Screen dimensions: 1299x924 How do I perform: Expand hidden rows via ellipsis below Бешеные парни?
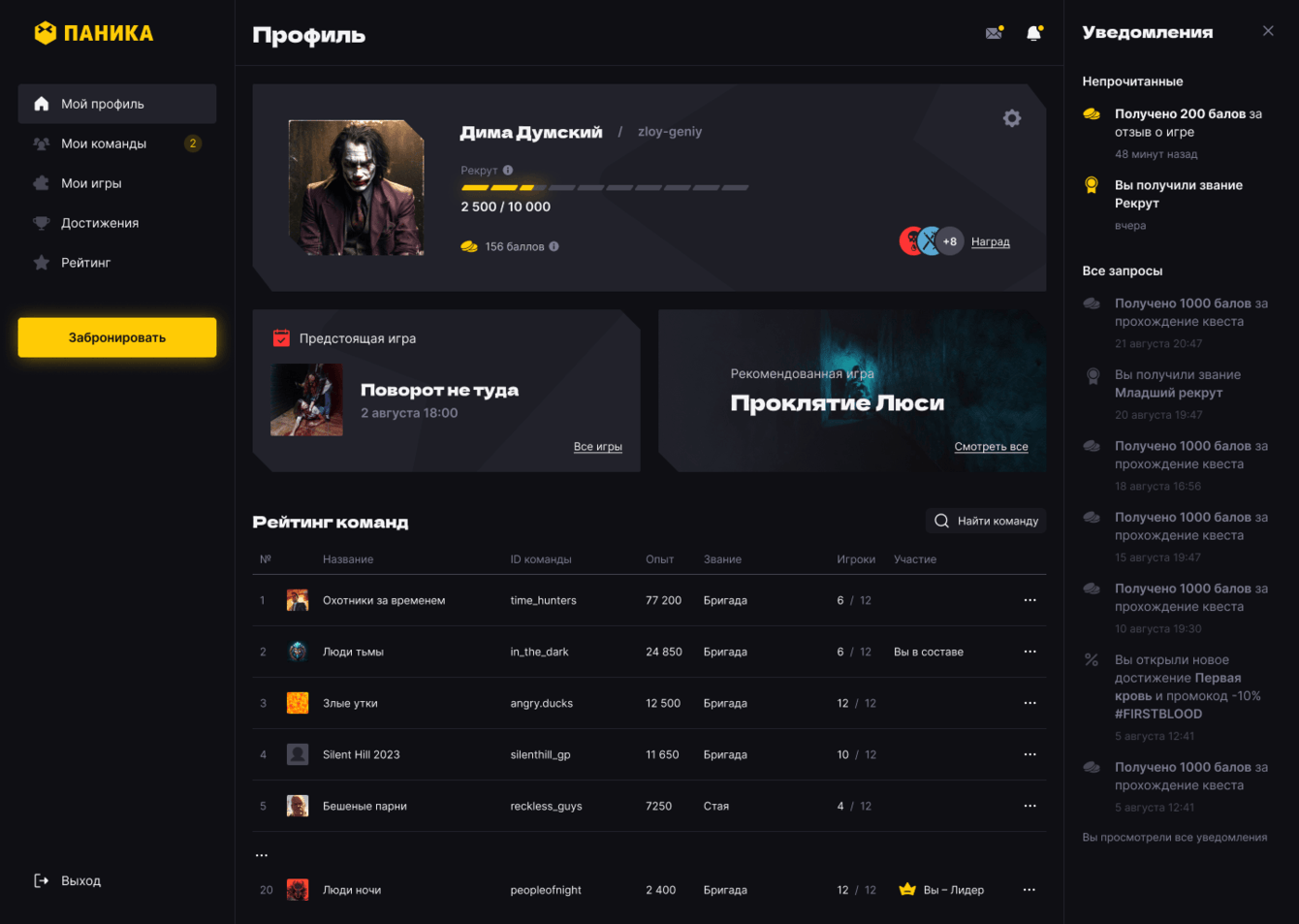pos(262,855)
